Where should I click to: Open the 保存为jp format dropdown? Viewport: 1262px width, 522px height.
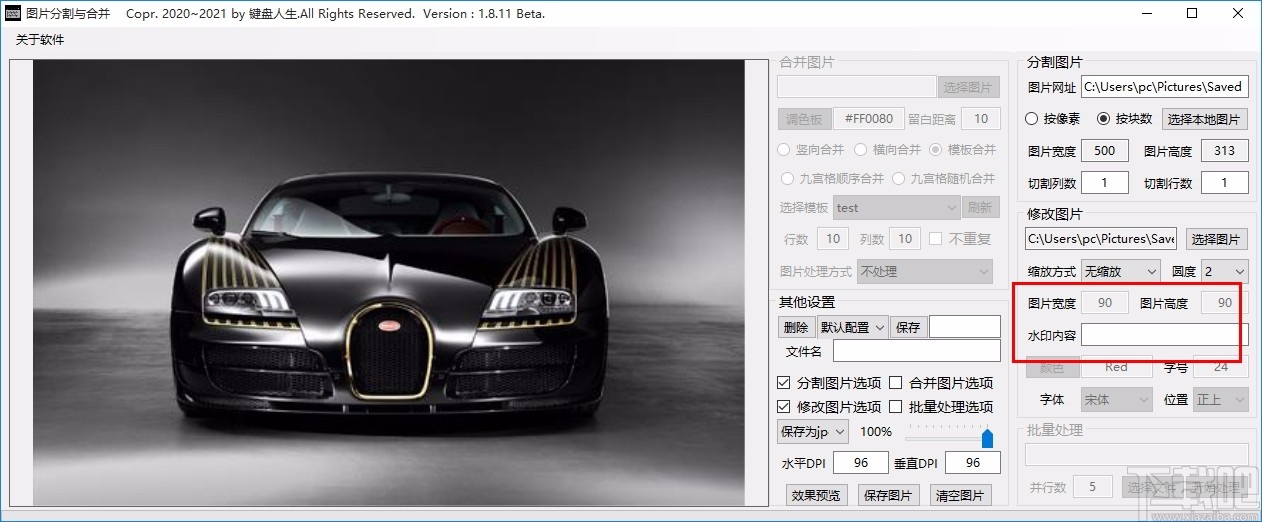coord(813,432)
